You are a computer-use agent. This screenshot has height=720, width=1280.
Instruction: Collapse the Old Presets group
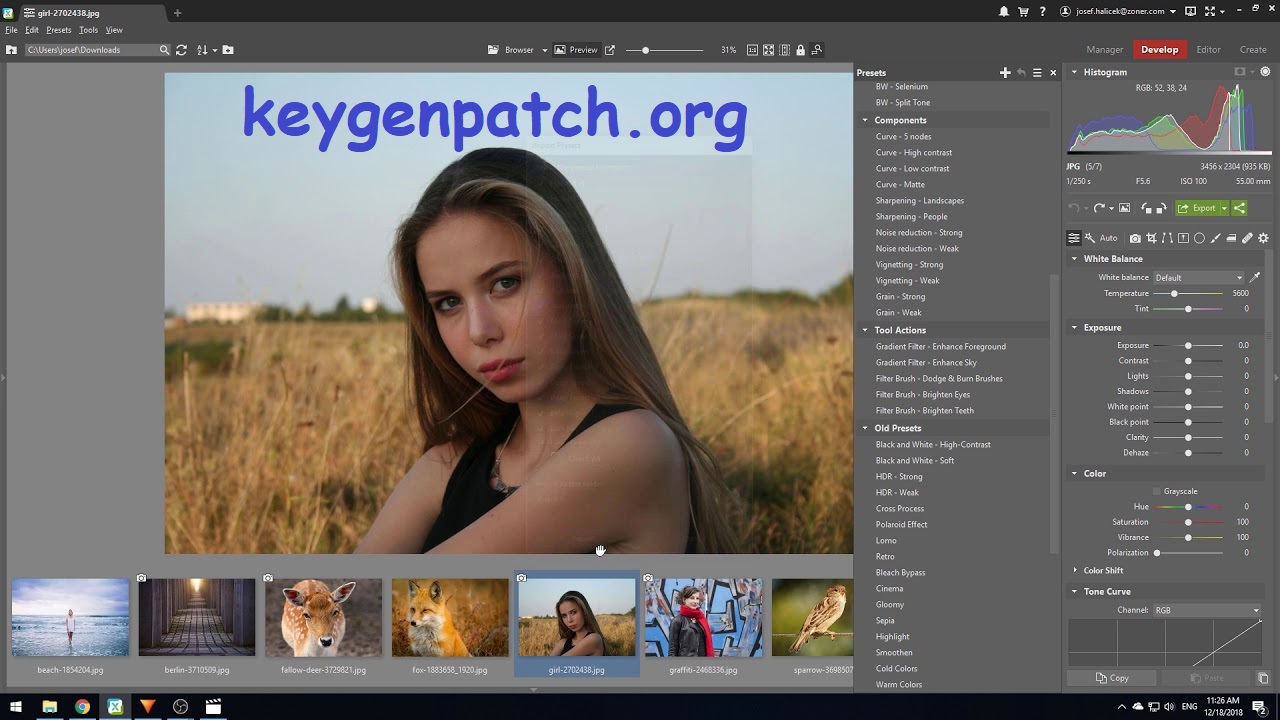point(866,428)
